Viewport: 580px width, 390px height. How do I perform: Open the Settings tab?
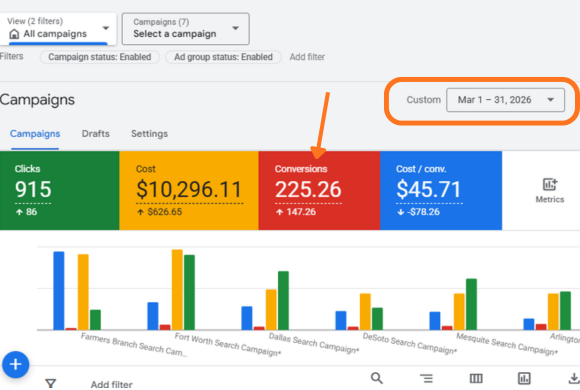tap(149, 134)
